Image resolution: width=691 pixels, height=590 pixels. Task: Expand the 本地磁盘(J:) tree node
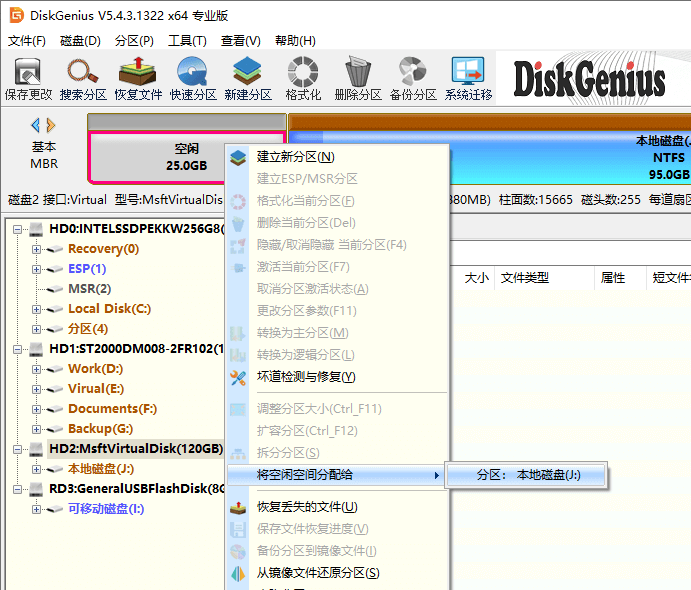(x=36, y=469)
